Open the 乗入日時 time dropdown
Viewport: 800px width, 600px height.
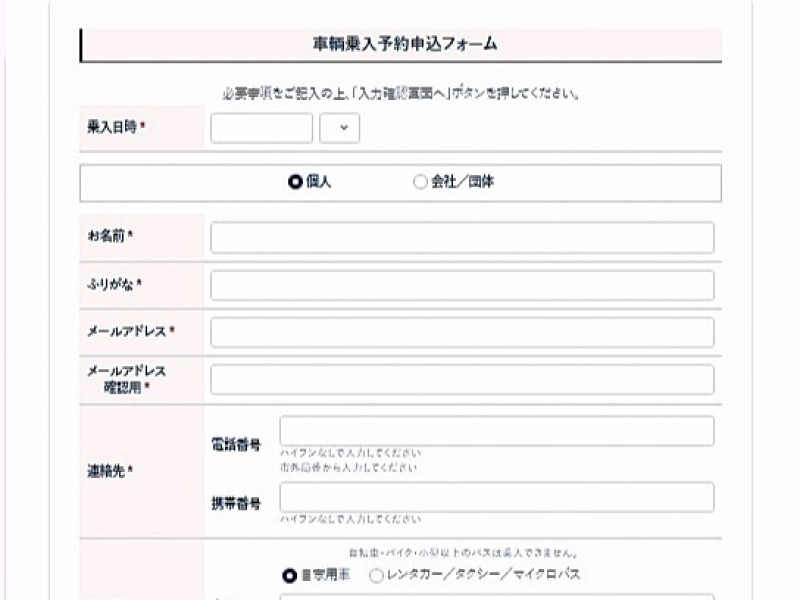(340, 128)
